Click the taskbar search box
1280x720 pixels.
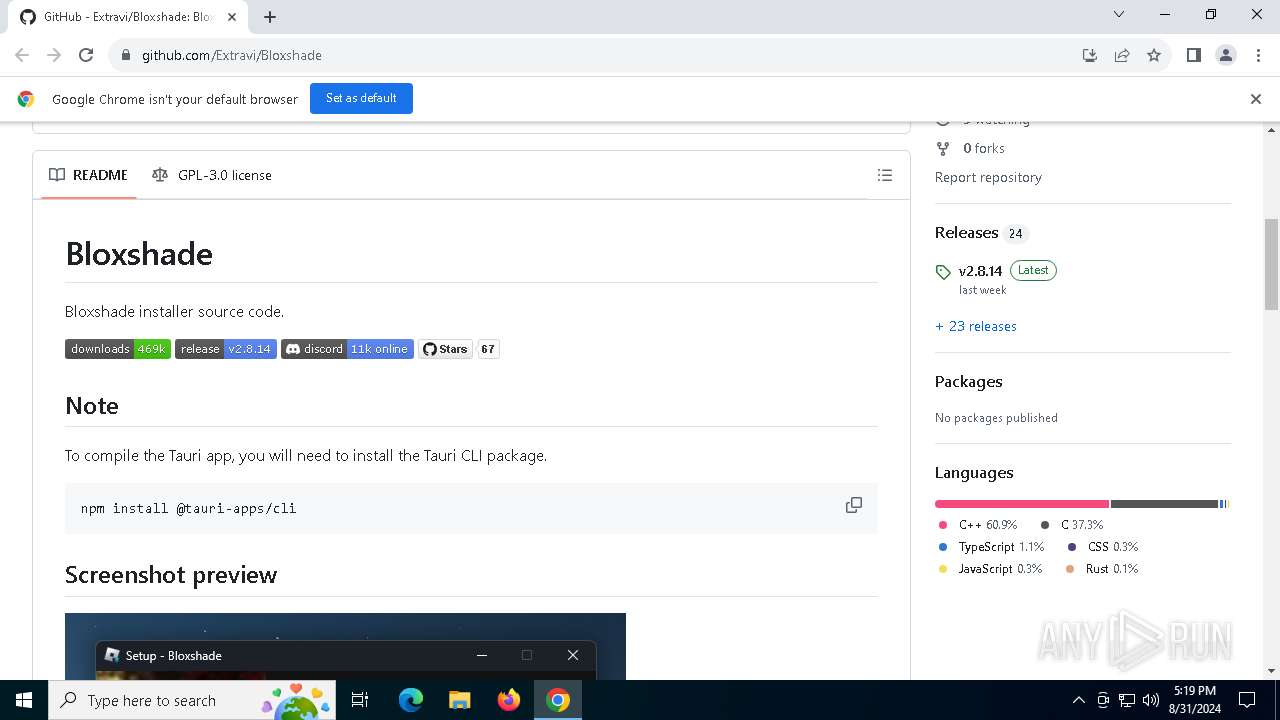[193, 700]
